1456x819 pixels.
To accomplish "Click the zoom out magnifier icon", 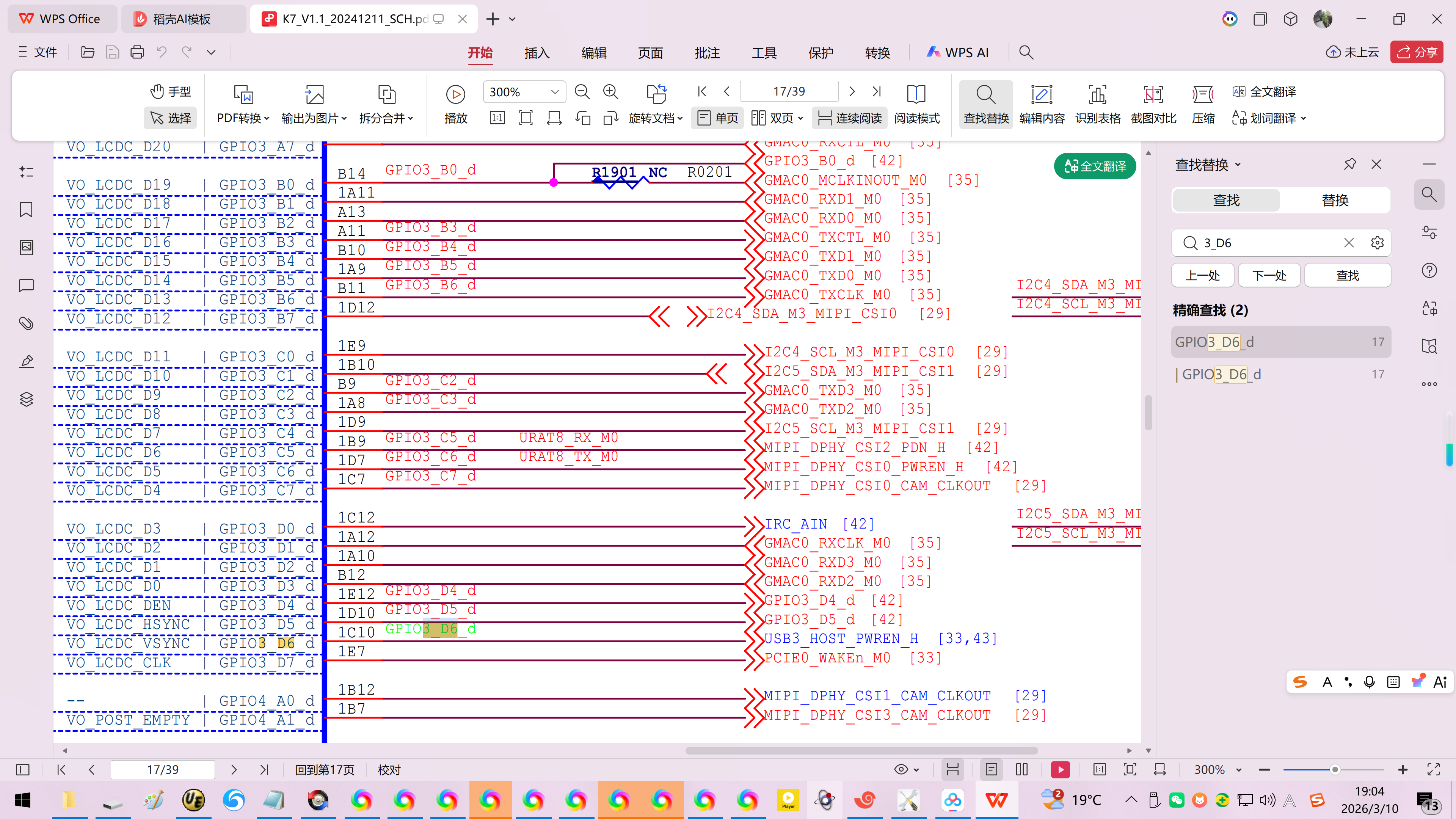I will point(582,91).
